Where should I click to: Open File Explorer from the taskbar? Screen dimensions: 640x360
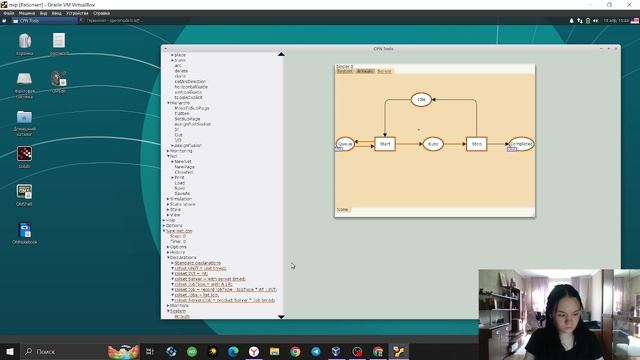pos(274,351)
